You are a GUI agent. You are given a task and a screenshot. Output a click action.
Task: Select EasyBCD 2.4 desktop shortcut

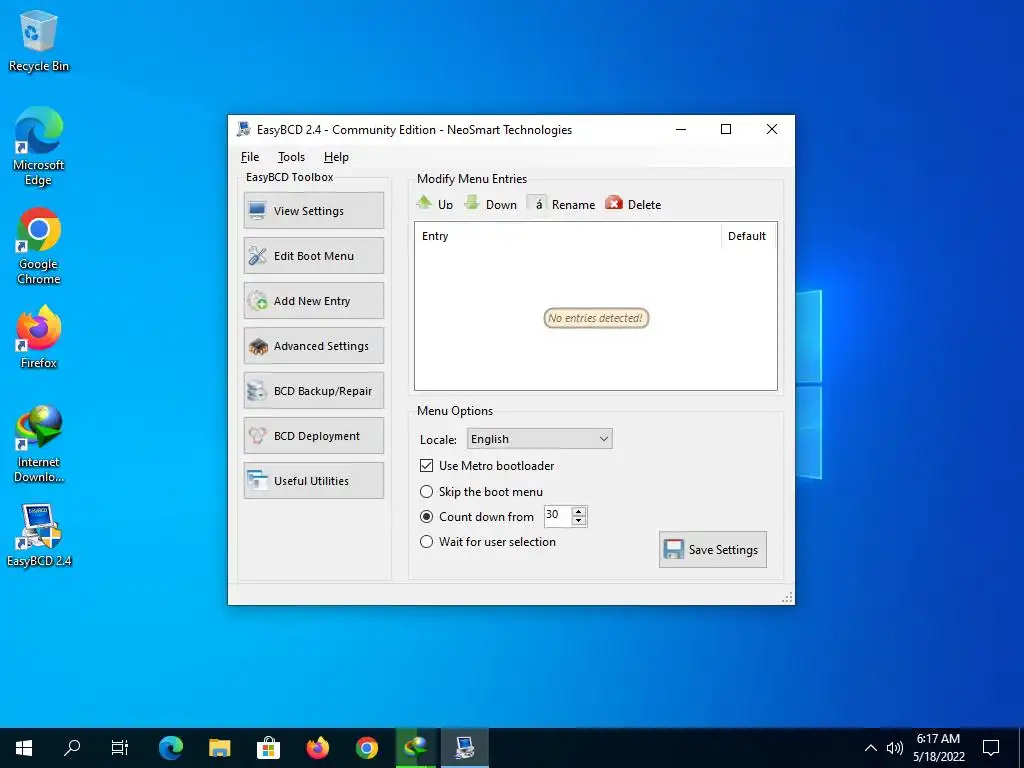point(39,536)
